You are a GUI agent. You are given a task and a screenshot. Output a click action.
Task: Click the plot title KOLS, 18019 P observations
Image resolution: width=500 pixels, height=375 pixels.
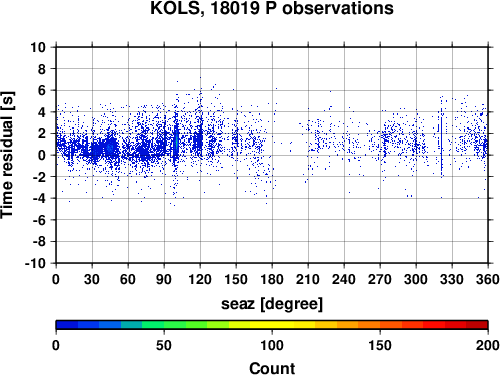tap(272, 8)
